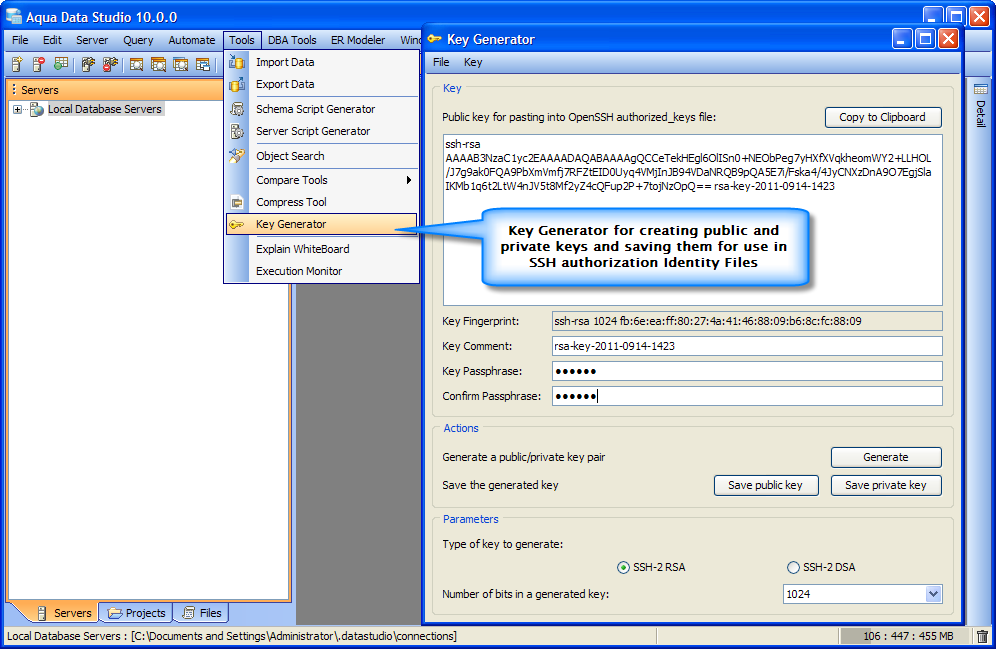This screenshot has height=649, width=996.
Task: Click the Schema Script Generator icon
Action: [x=237, y=109]
